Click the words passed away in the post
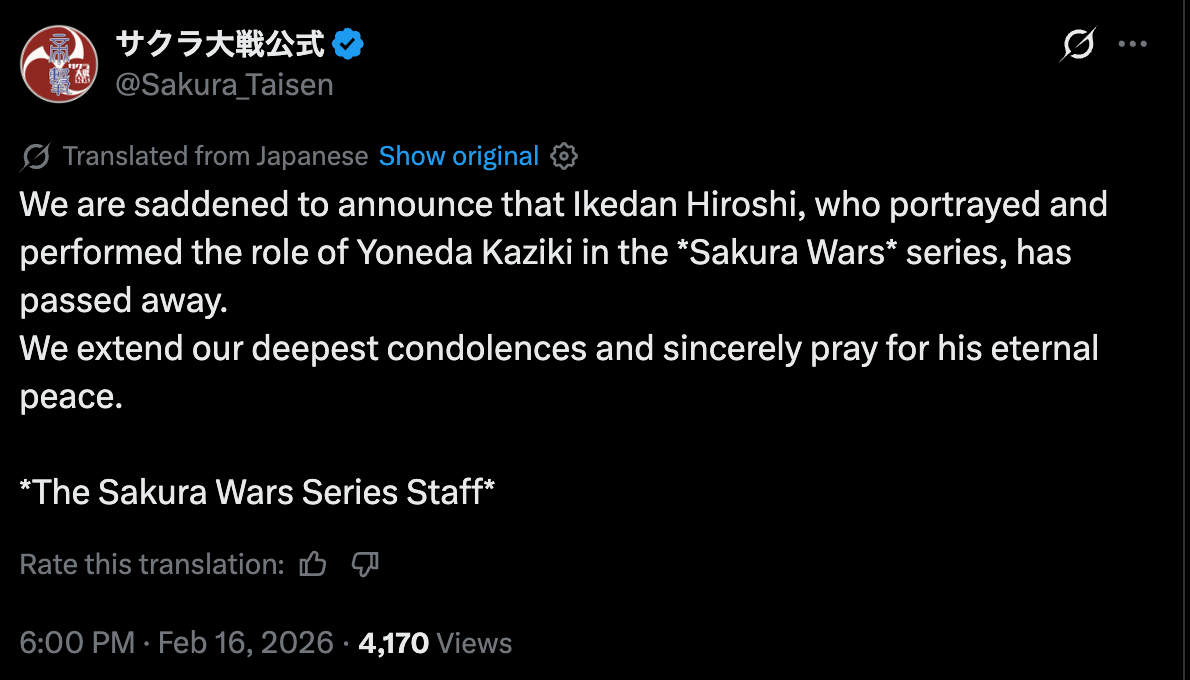1190x680 pixels. pyautogui.click(x=122, y=301)
